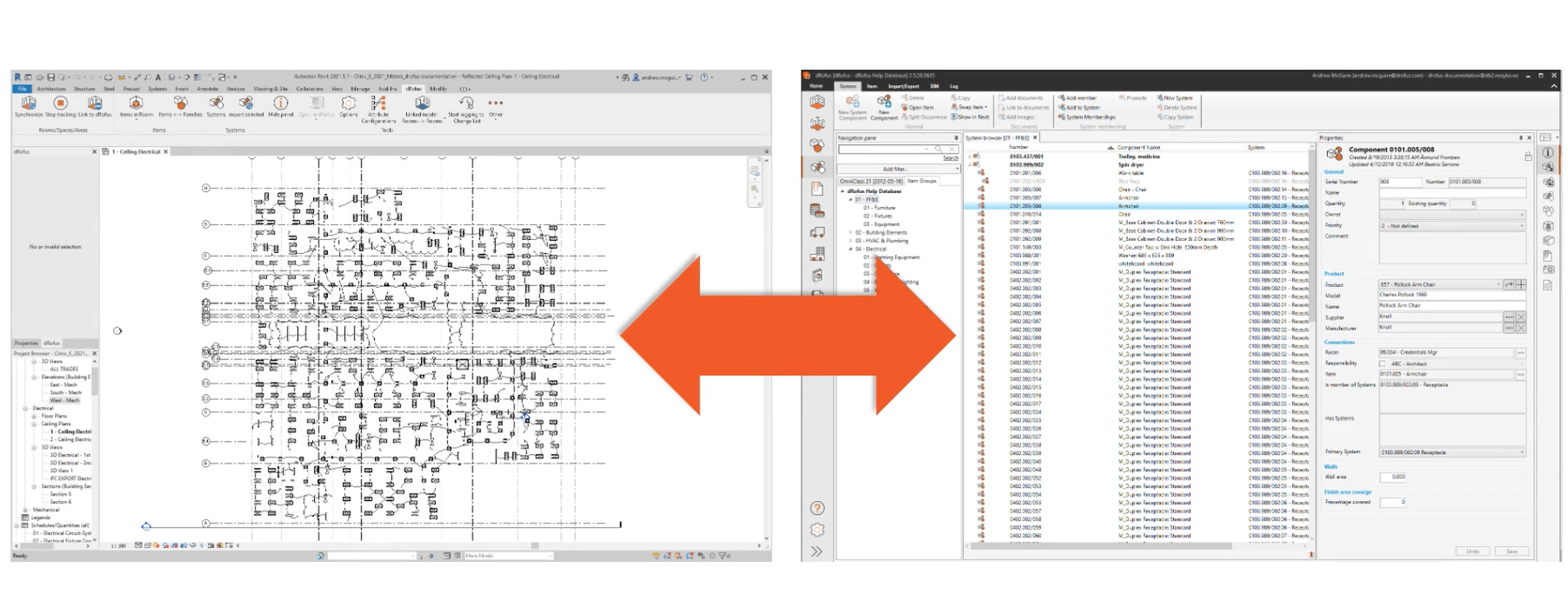Click Synchronize icon in Revit dRofus ribbon
This screenshot has width=1568, height=594.
[x=28, y=103]
